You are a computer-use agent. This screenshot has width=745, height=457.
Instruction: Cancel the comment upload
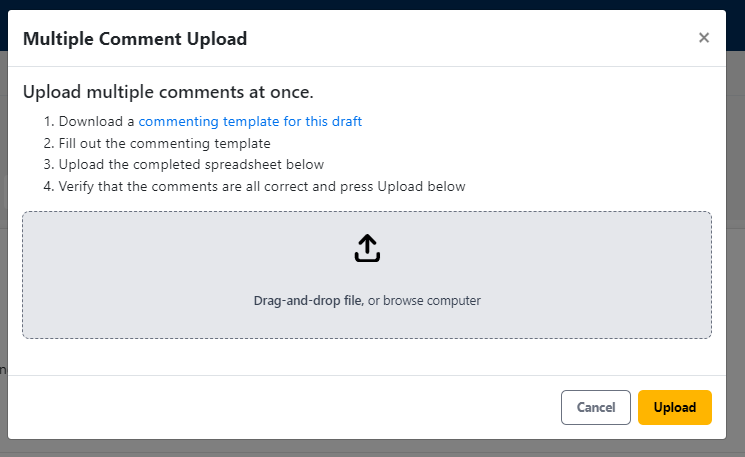point(596,408)
